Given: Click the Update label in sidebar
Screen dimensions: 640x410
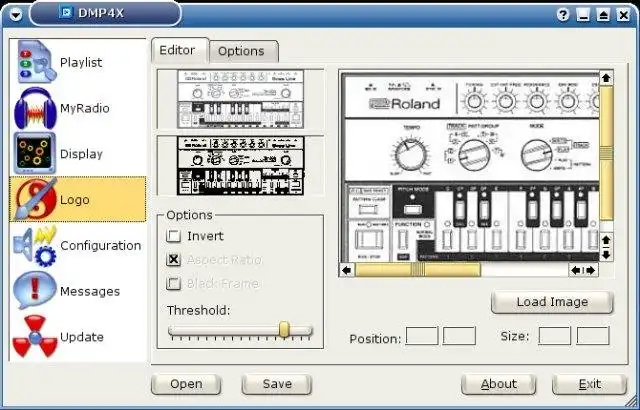Looking at the screenshot, I should pos(82,337).
